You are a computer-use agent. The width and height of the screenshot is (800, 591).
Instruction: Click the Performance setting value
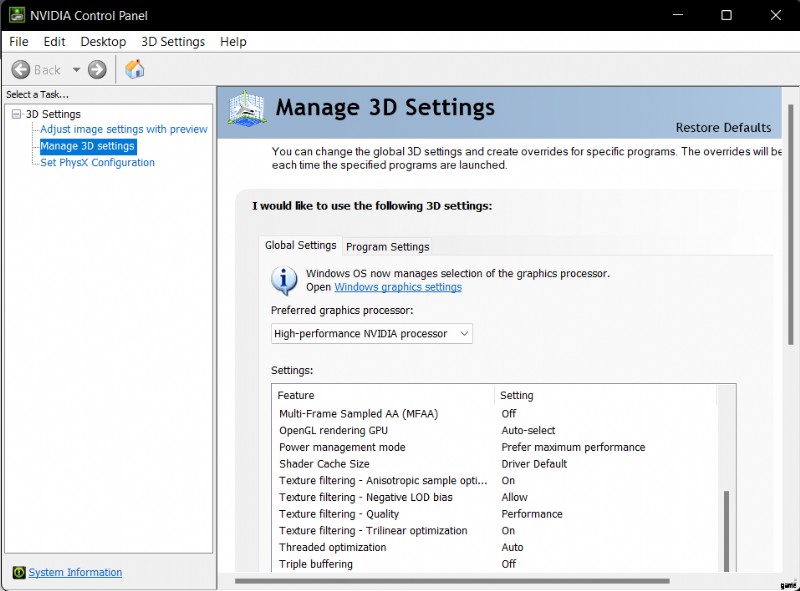coord(532,514)
